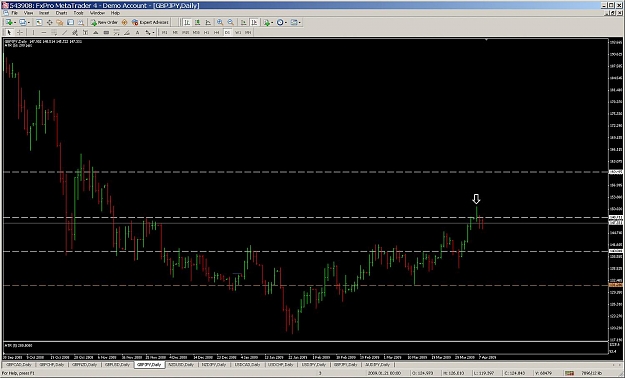Zoom in on the chart

[x=220, y=22]
